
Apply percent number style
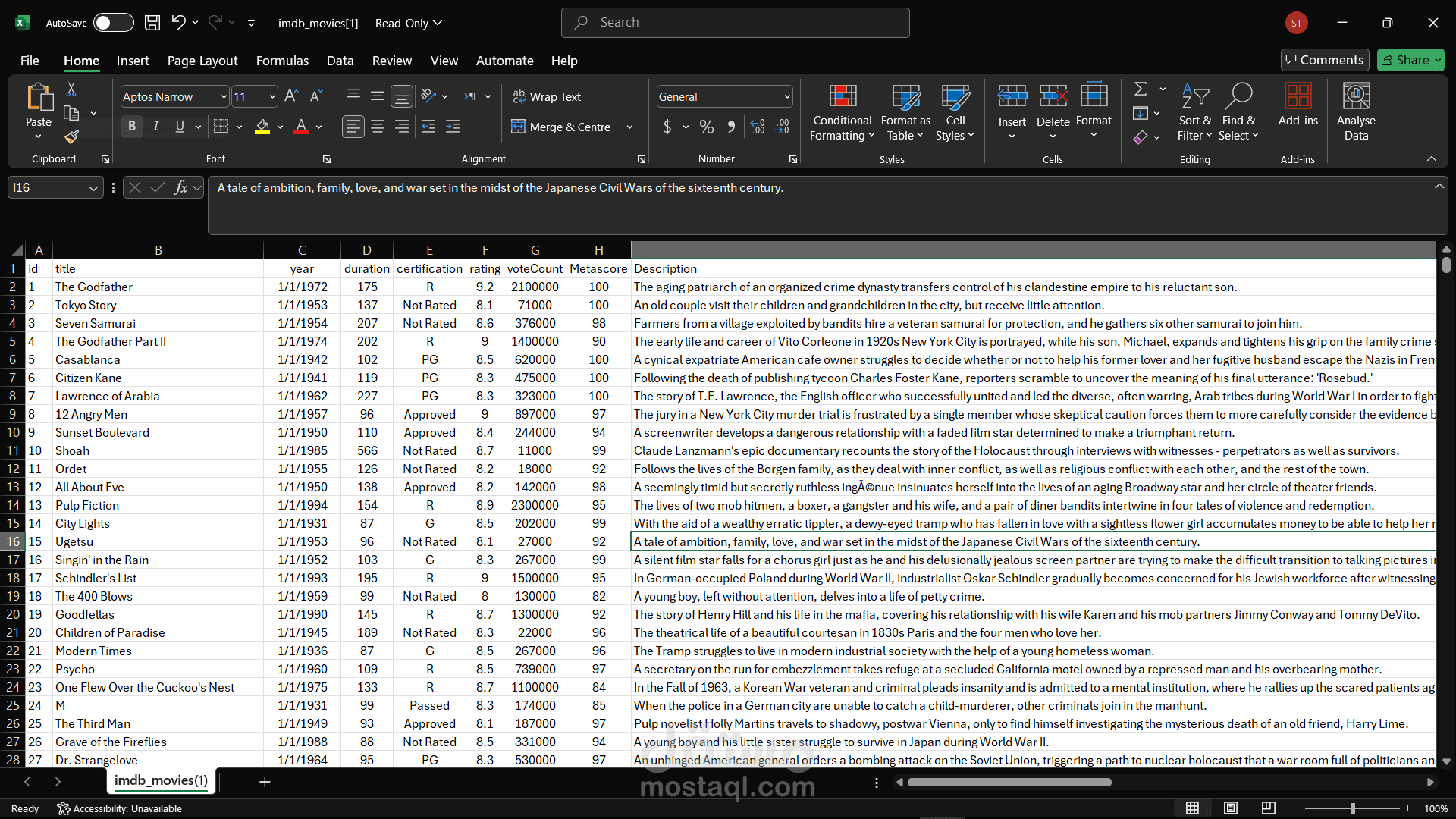706,127
